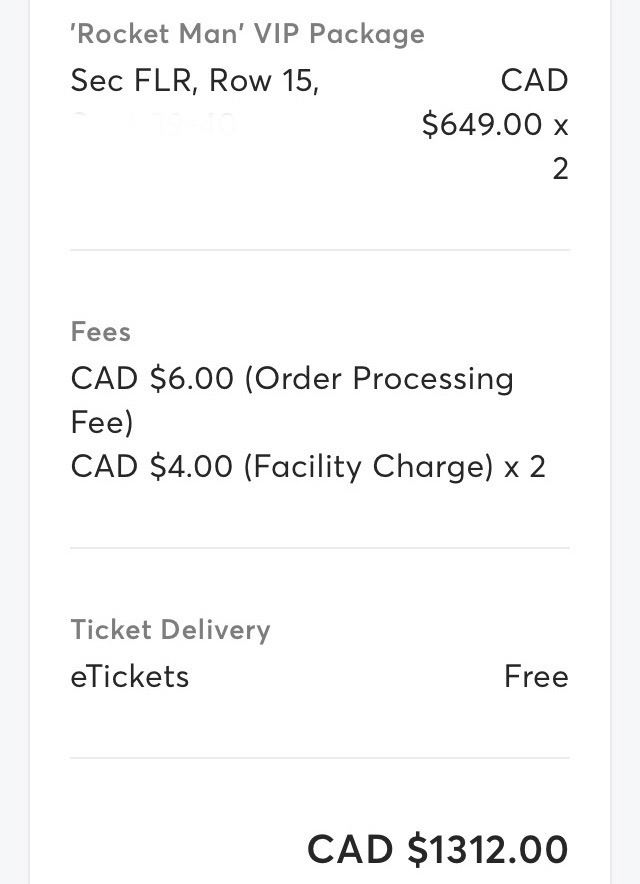Select the Sec FLR, Row 15 text
640x884 pixels.
194,81
